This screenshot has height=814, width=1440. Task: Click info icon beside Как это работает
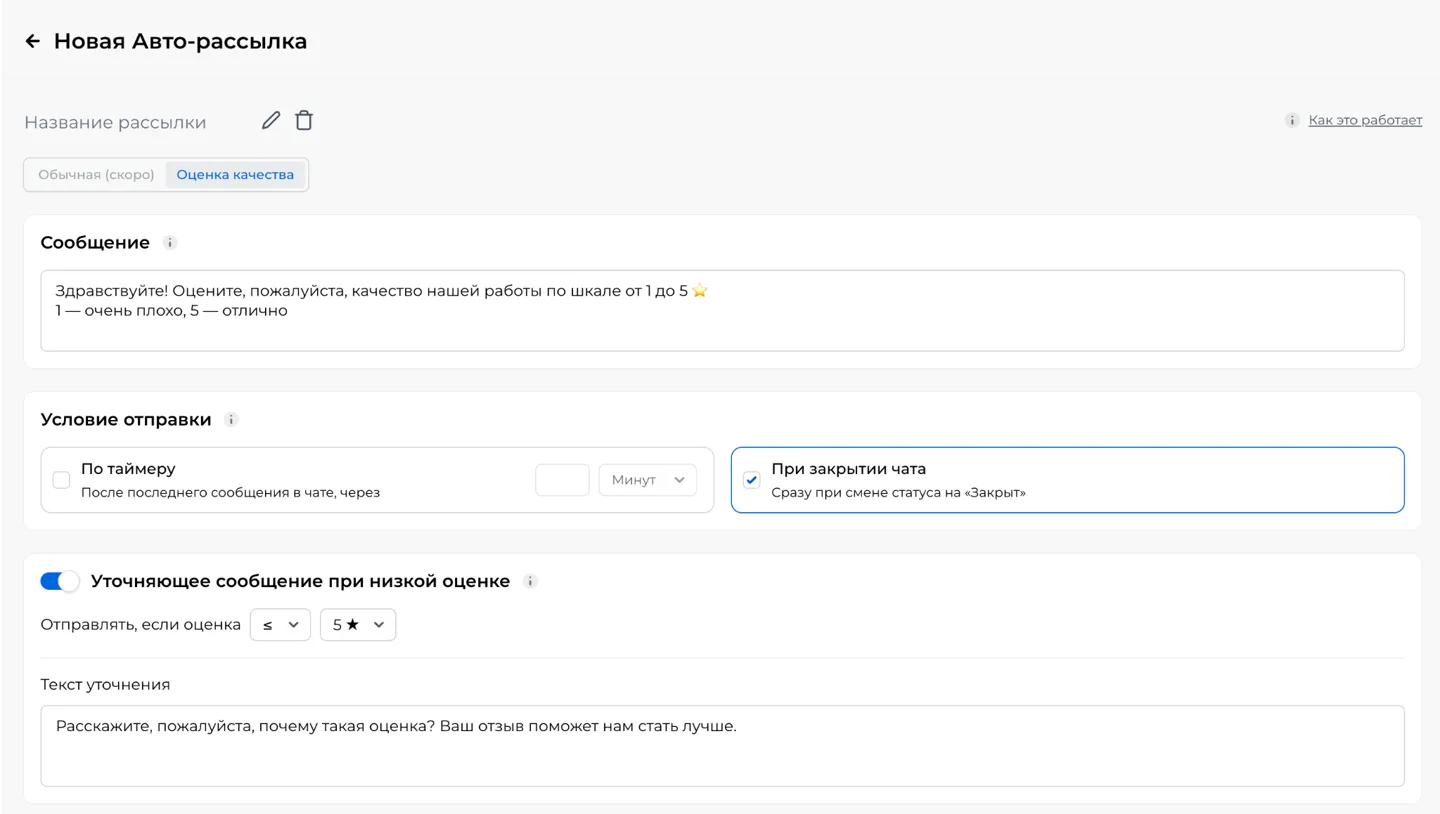tap(1292, 120)
